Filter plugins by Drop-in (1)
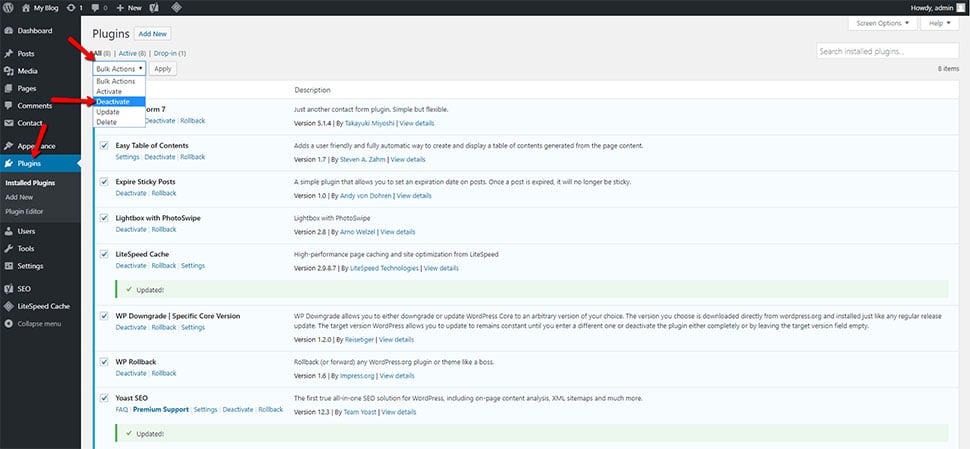 click(170, 54)
